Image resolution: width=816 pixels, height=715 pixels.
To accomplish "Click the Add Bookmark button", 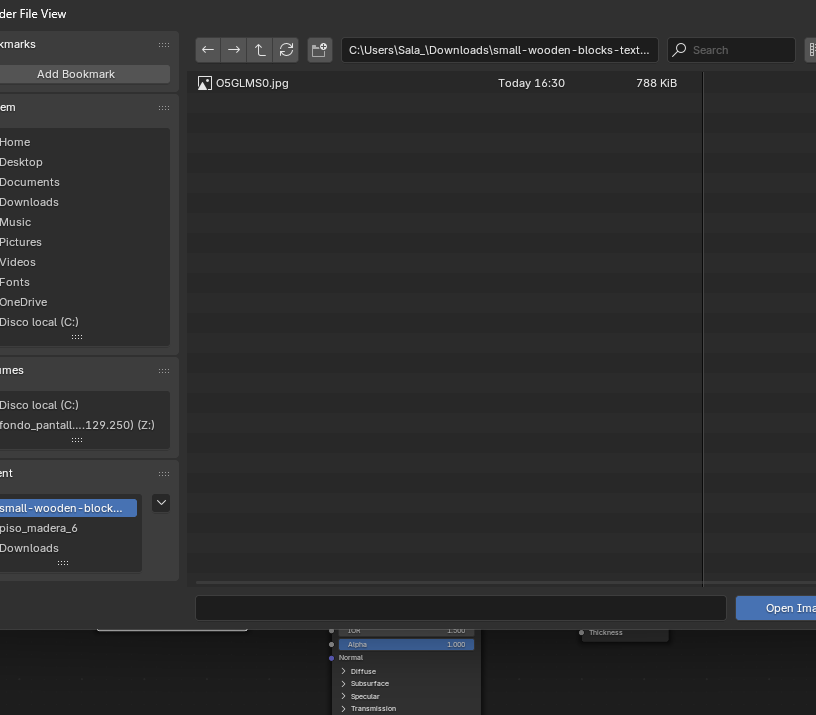I will pyautogui.click(x=76, y=74).
